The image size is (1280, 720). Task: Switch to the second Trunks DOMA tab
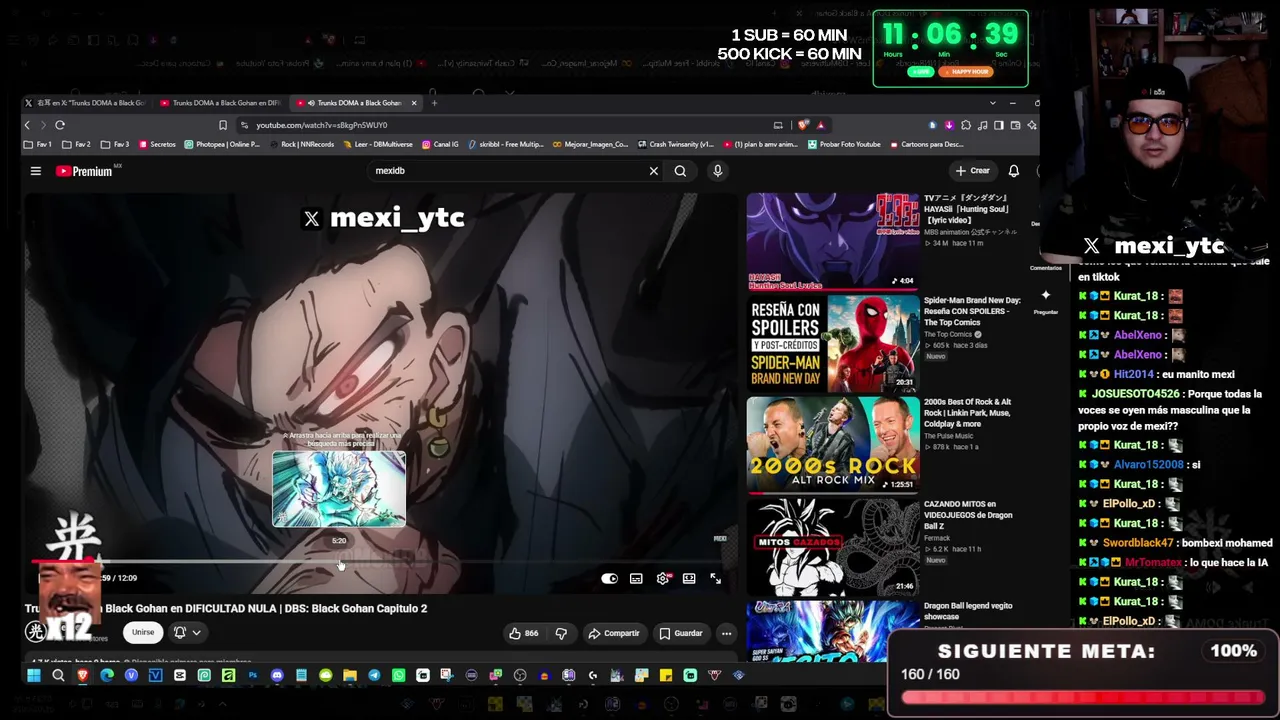pyautogui.click(x=220, y=103)
